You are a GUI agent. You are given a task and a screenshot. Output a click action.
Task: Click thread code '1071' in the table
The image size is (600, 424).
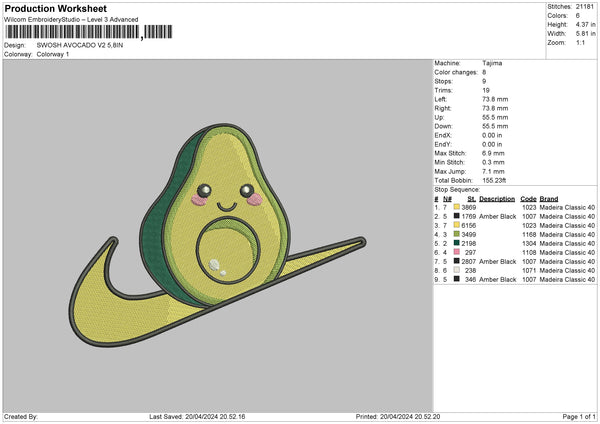point(529,270)
